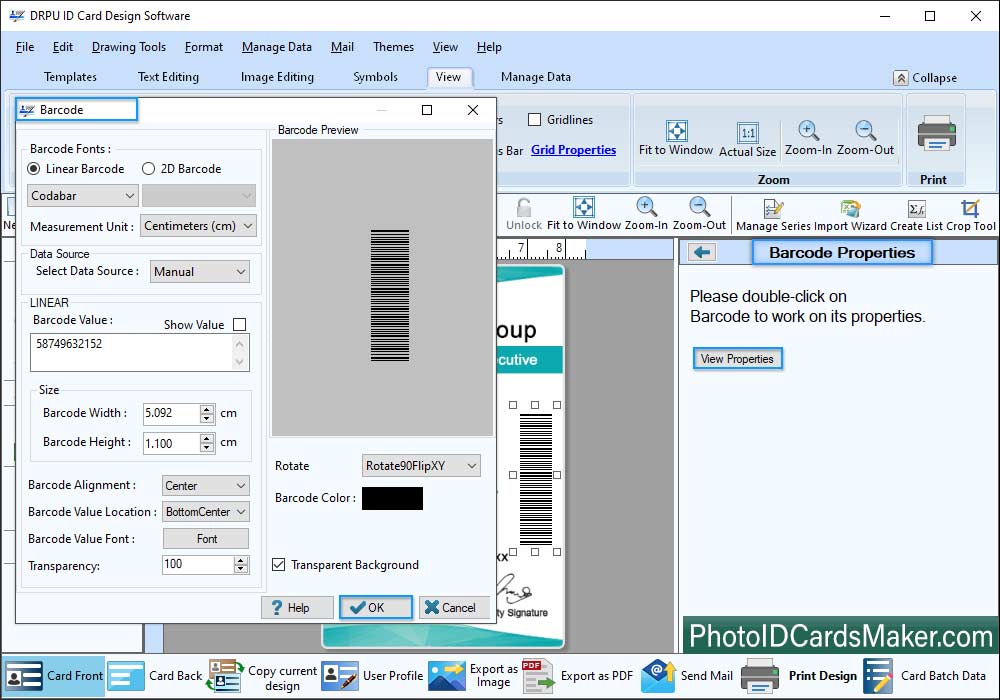Open the Grid Properties link
Screen dimensions: 1000x700
(x=573, y=150)
